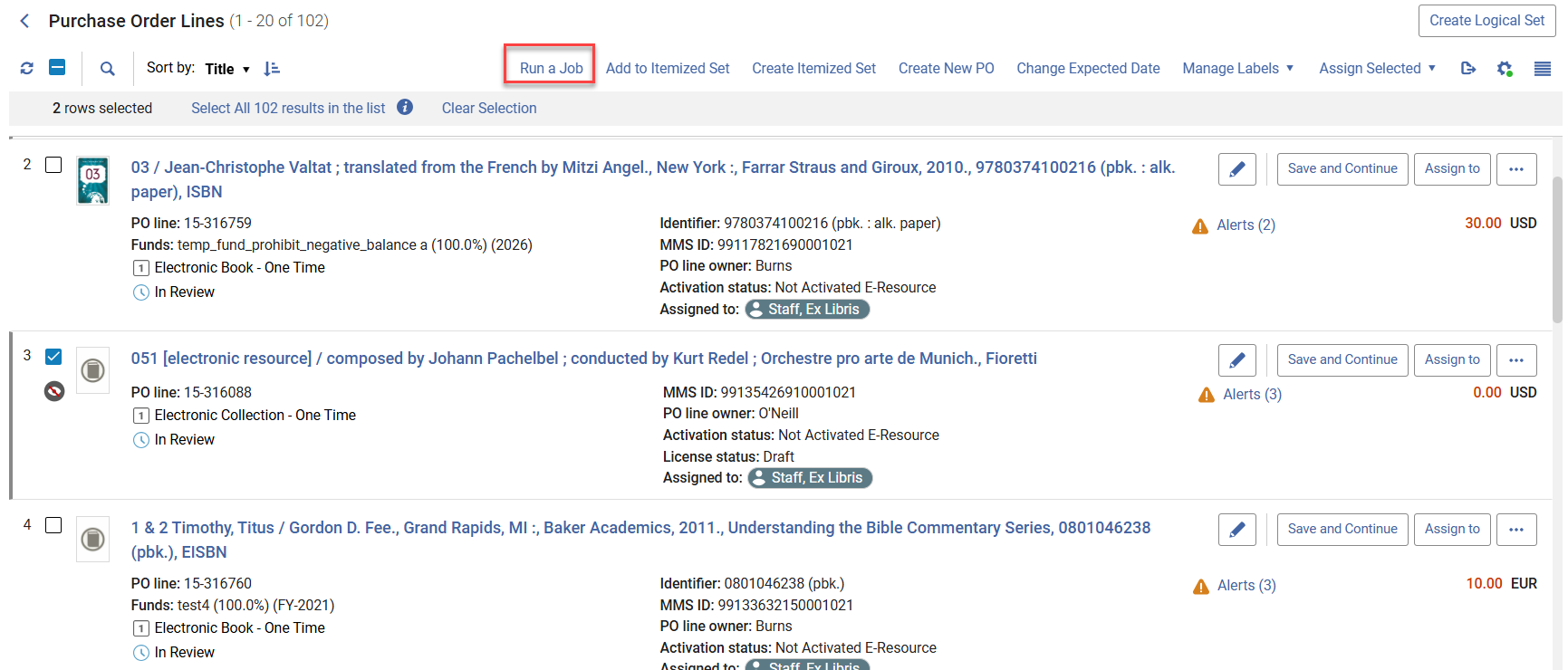Tick the checkbox for row 4

[x=53, y=525]
